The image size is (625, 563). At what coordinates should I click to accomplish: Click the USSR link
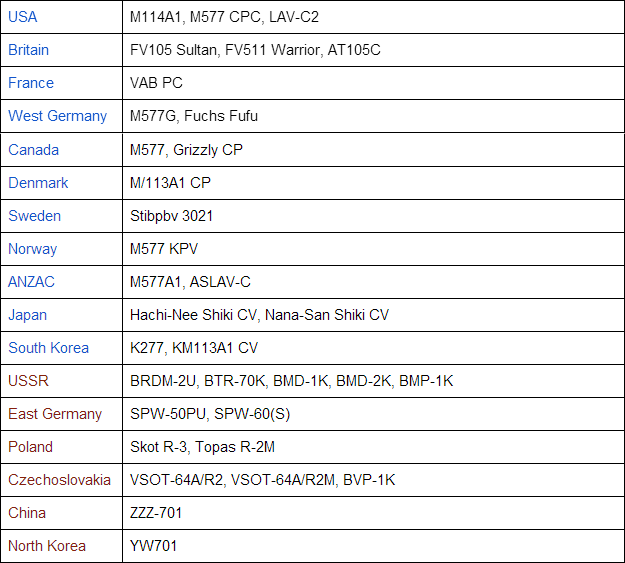coord(28,381)
